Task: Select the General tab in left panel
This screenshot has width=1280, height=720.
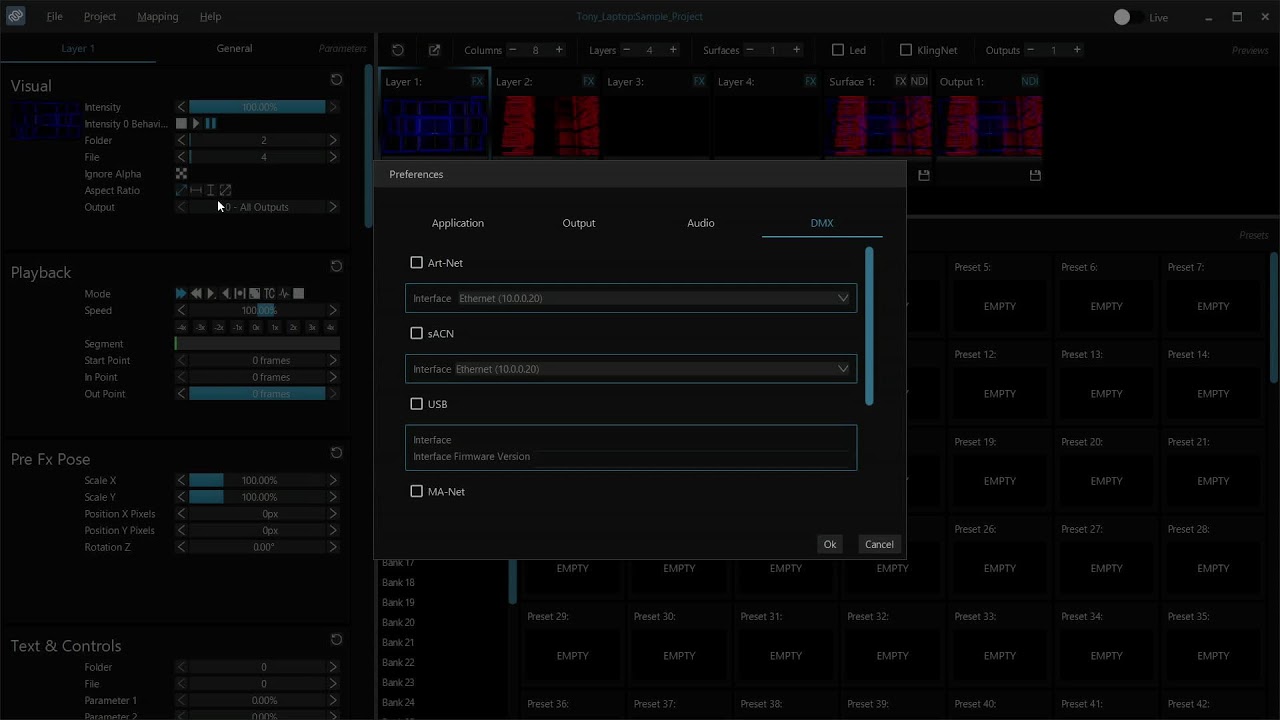Action: (x=234, y=48)
